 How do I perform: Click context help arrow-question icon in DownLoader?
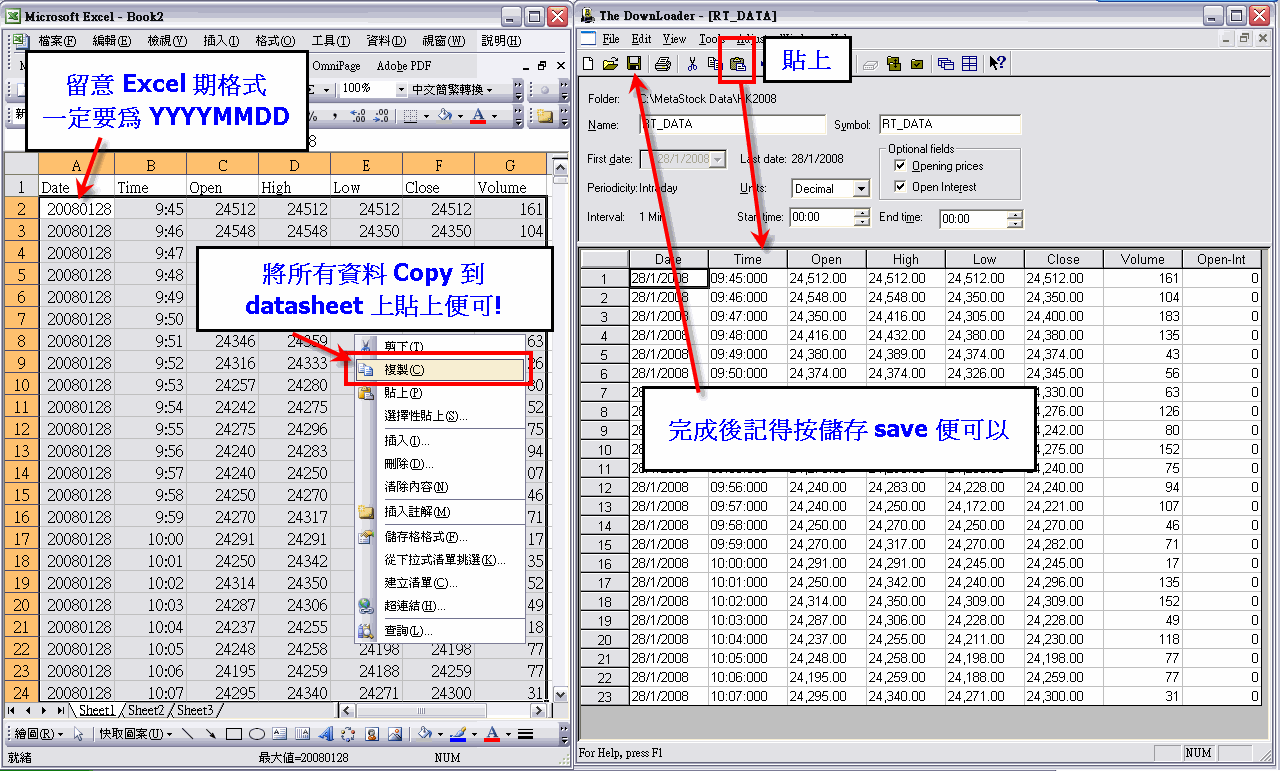click(x=997, y=64)
